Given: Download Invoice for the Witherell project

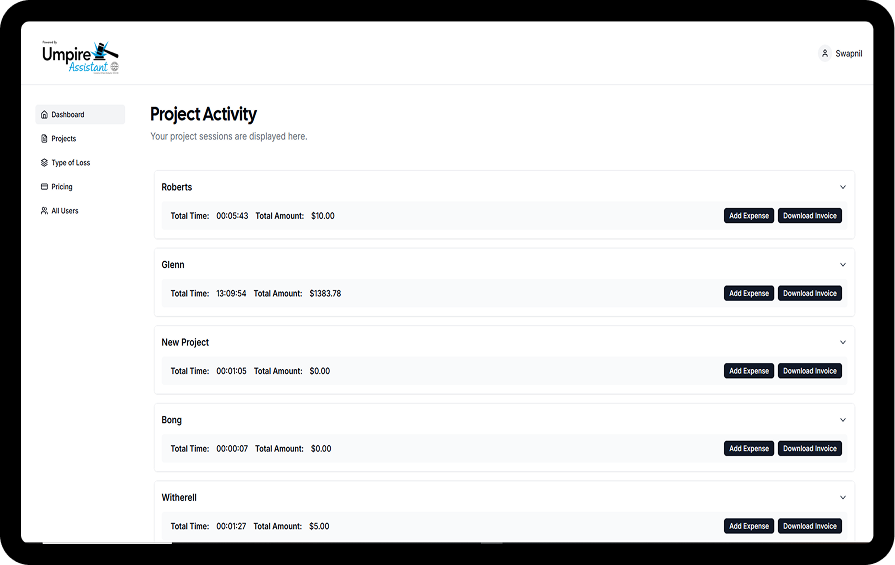Looking at the screenshot, I should click(x=810, y=526).
